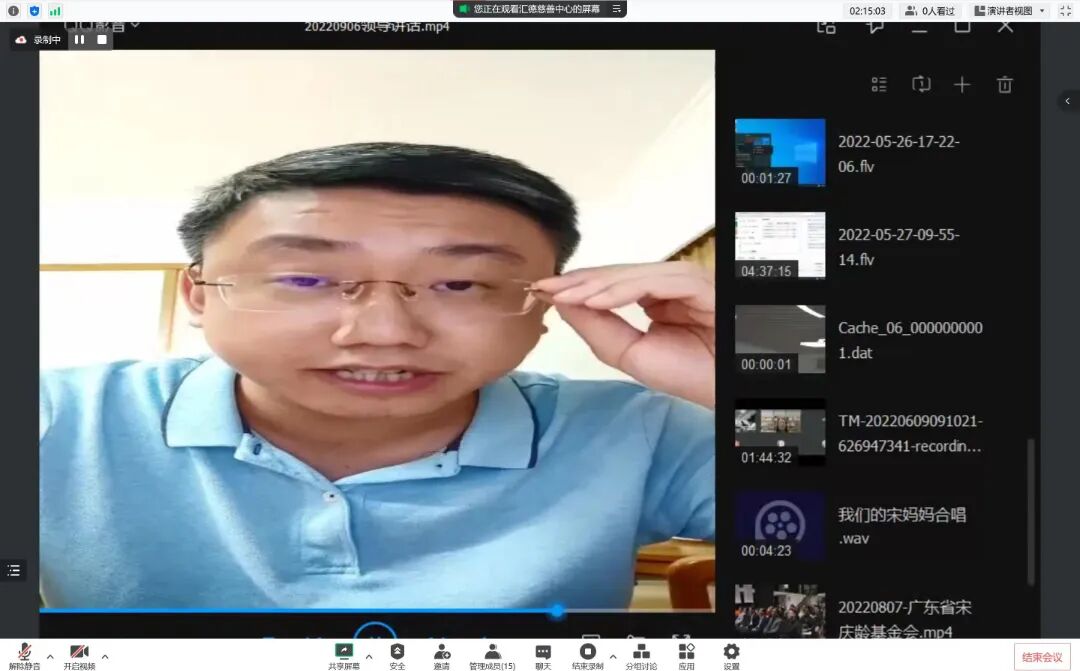Enable loop playback in the media player

(921, 85)
